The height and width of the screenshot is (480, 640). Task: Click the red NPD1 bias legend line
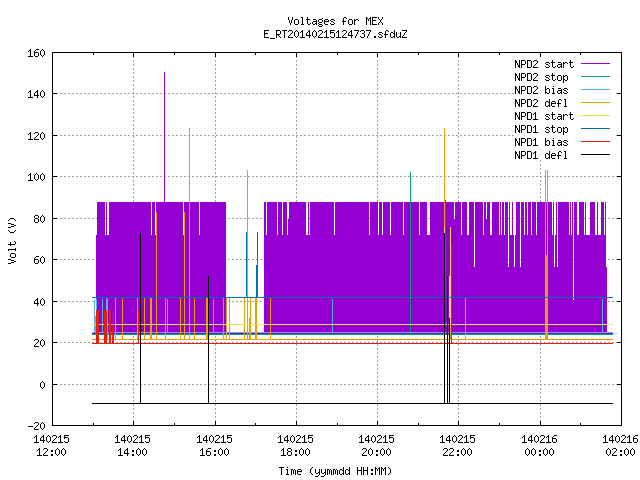595,142
